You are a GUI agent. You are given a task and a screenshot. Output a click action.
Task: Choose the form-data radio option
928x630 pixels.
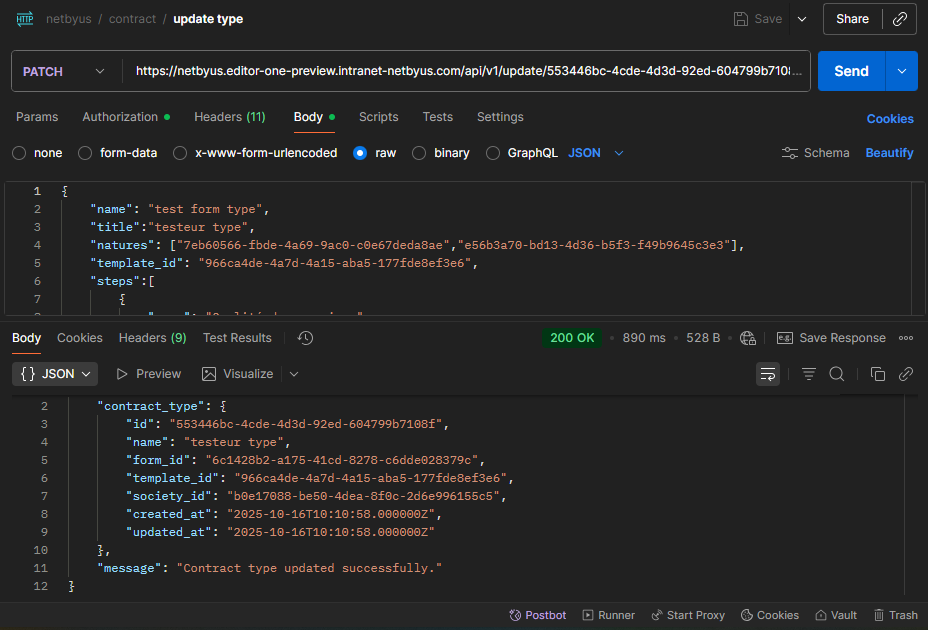pyautogui.click(x=85, y=153)
